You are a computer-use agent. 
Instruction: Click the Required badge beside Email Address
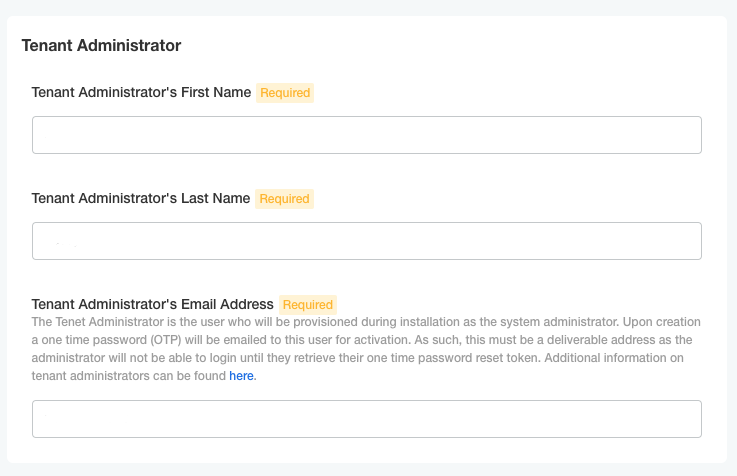(308, 304)
